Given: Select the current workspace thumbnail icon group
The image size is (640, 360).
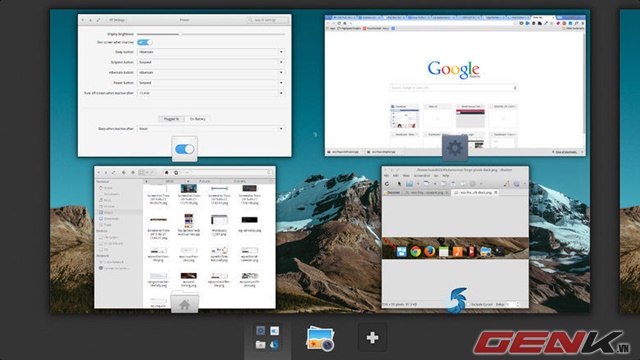Looking at the screenshot, I should 267,337.
